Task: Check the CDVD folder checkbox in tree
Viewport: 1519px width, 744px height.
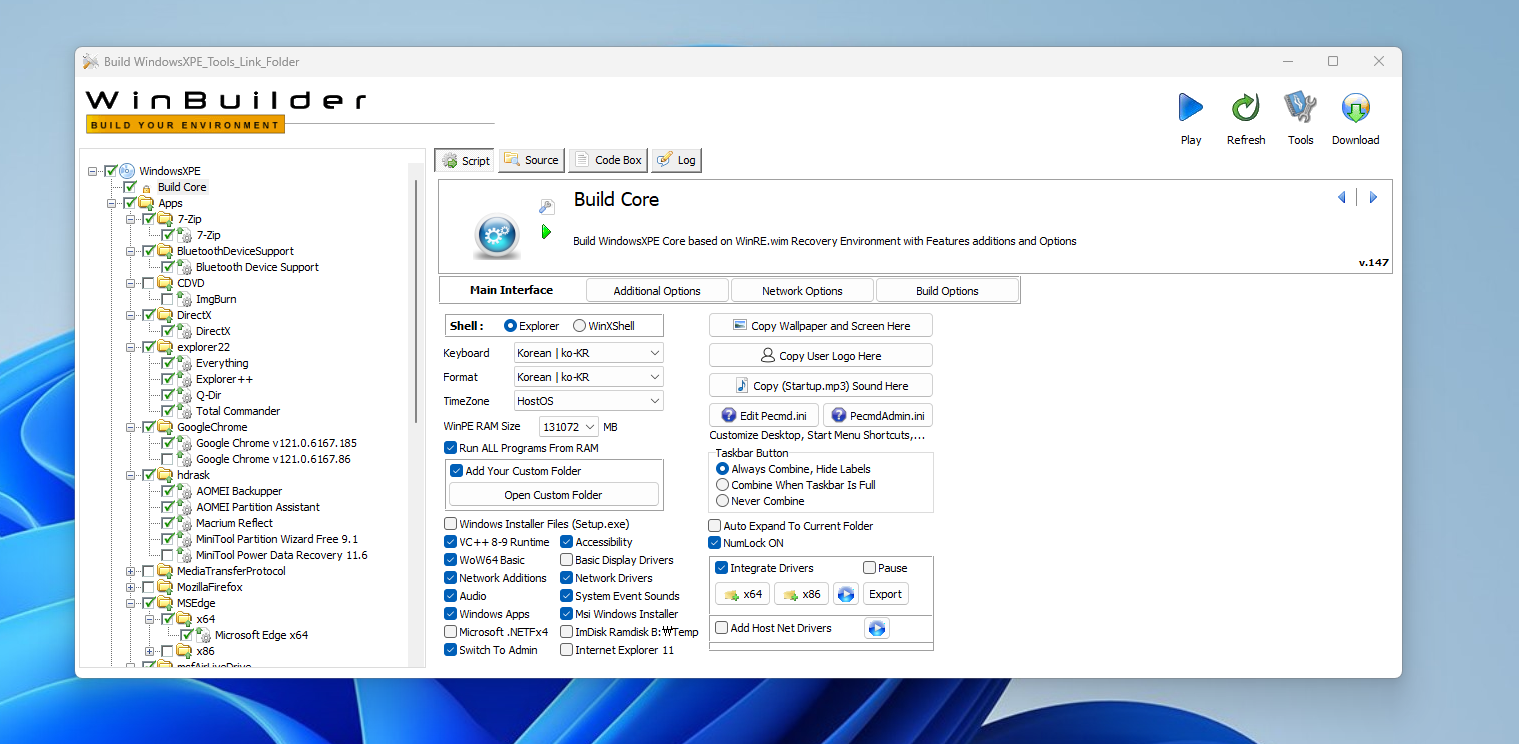Action: (149, 283)
